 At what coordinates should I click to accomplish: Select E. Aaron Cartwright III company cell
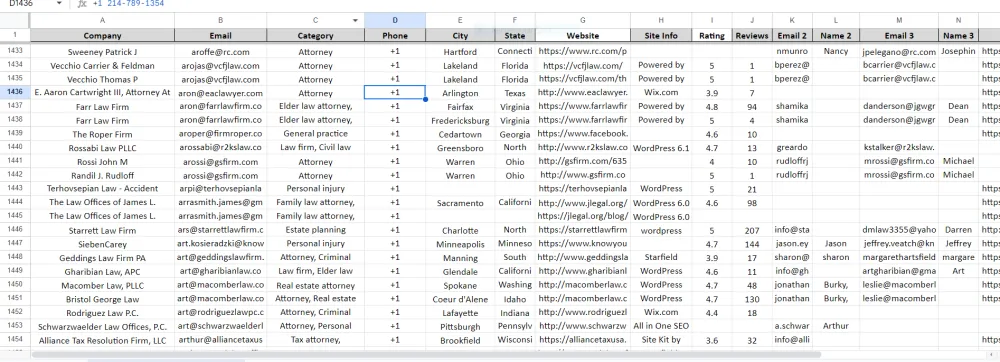tap(102, 92)
